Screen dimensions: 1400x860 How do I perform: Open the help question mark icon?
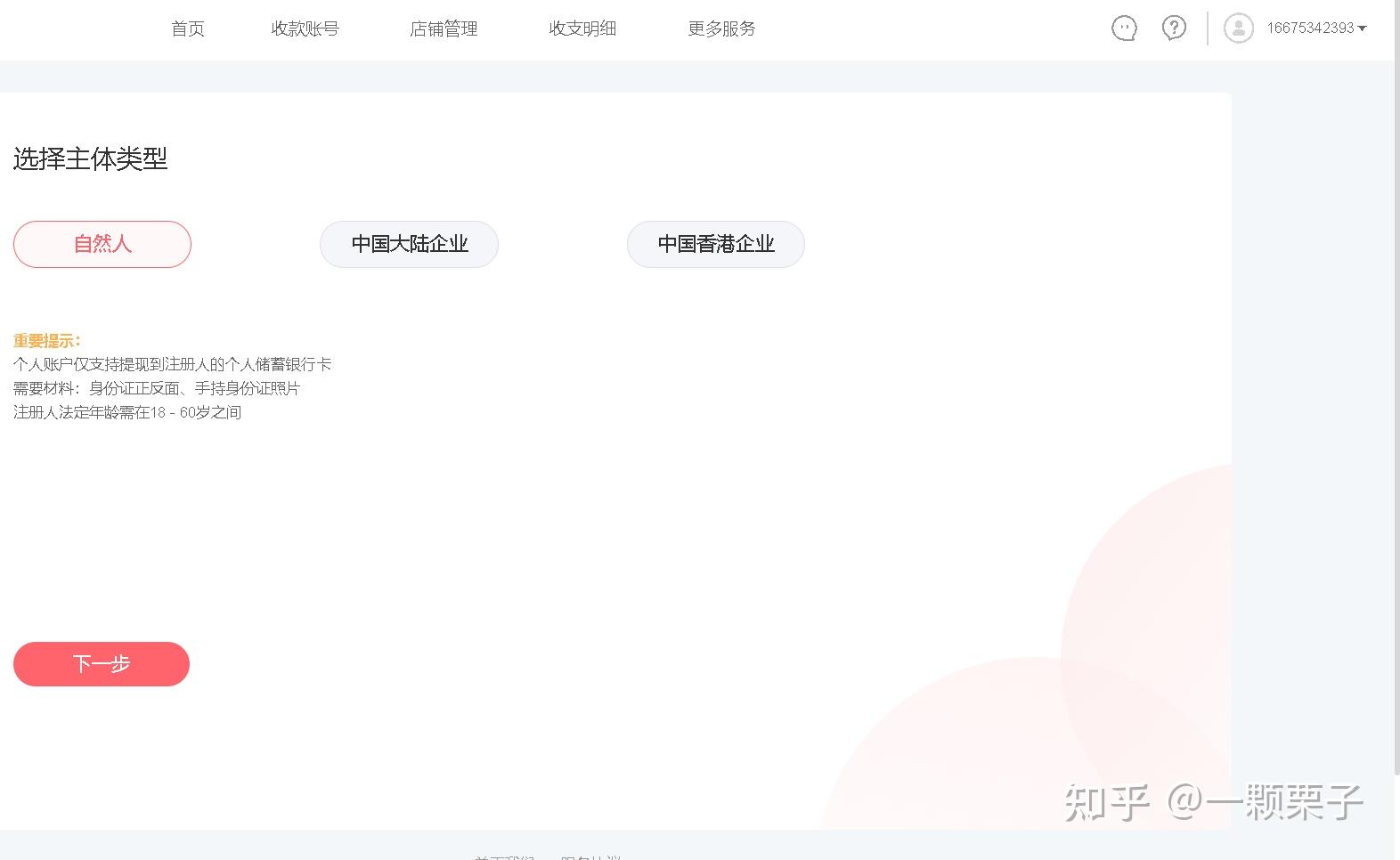click(x=1174, y=28)
